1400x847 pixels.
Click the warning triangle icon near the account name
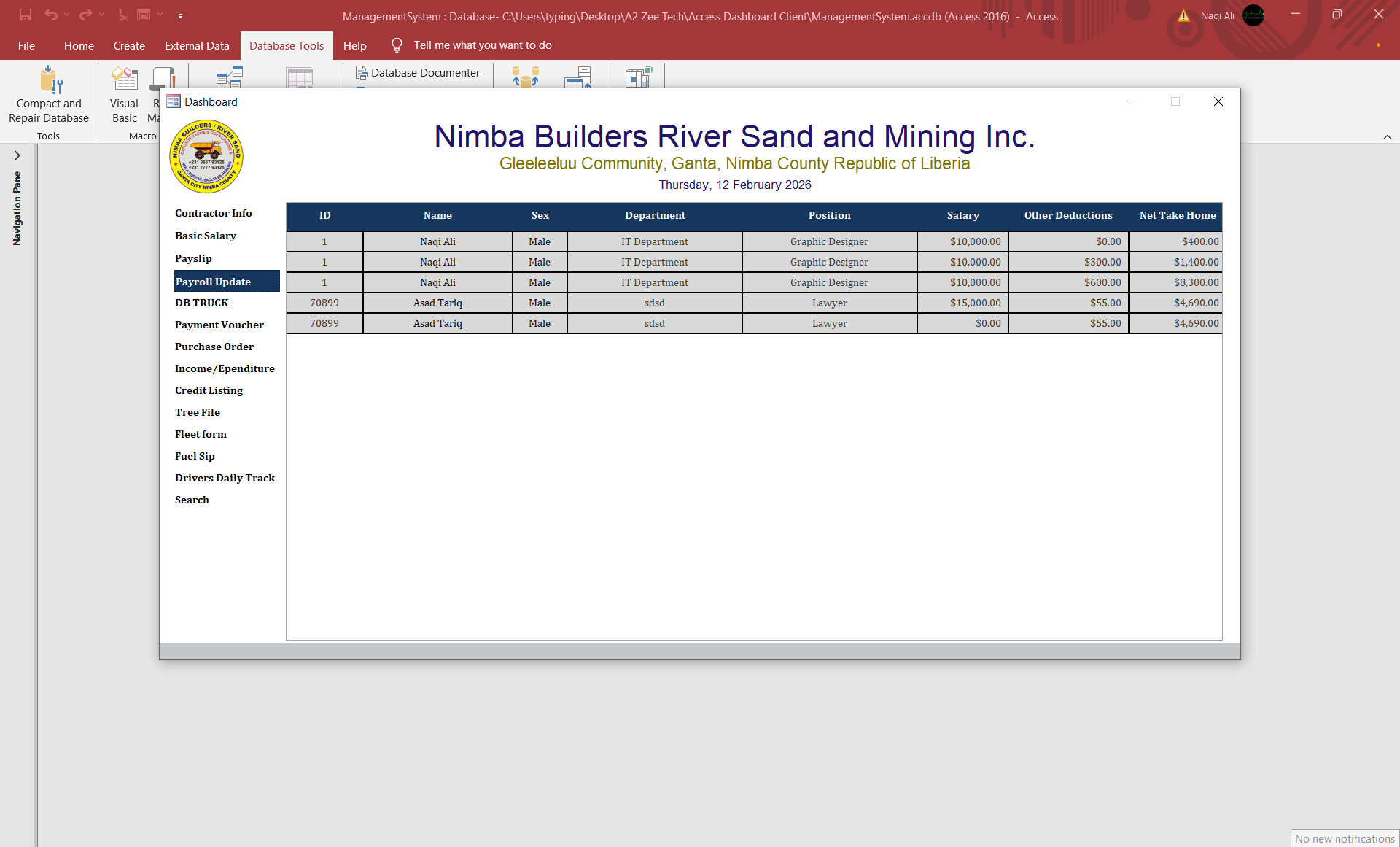point(1184,16)
